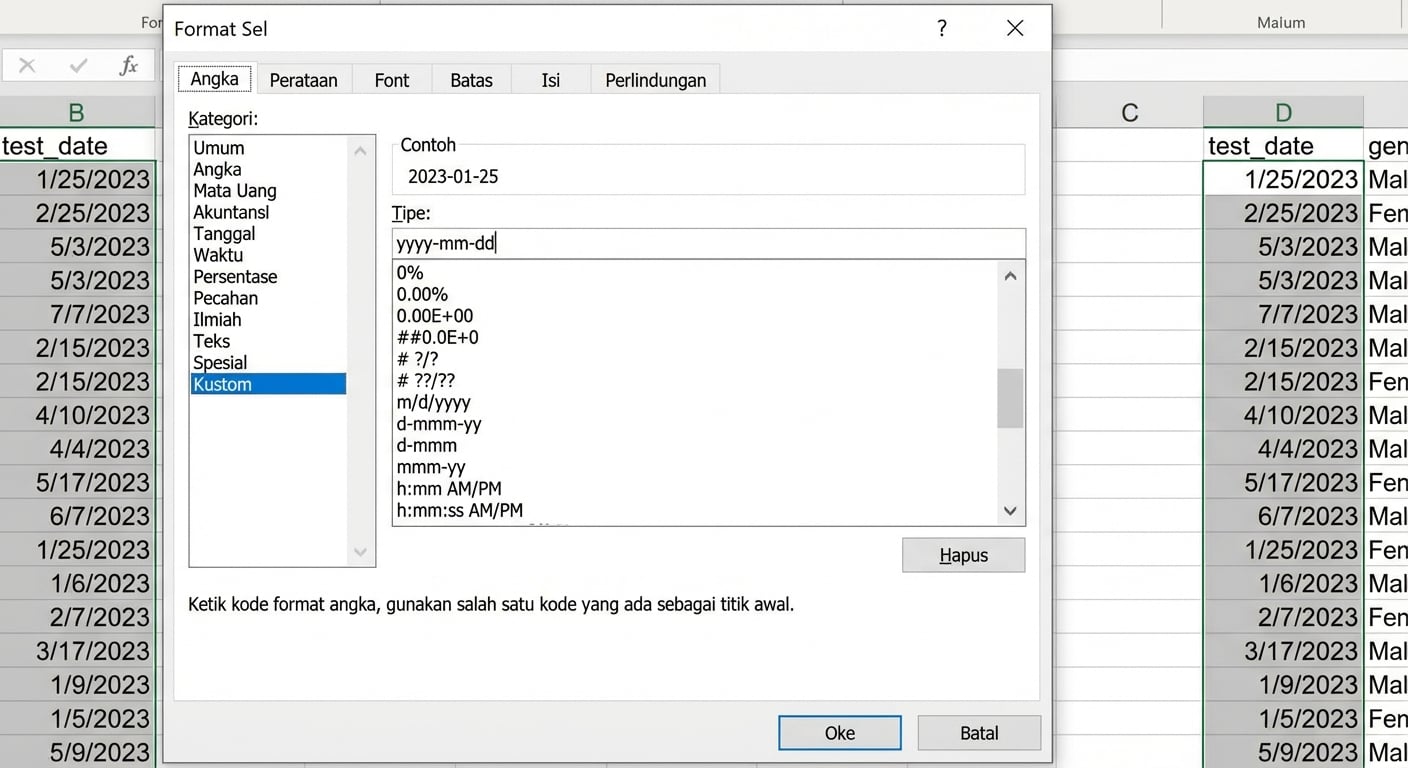
Task: Choose the "m/d/yyyy" format code
Action: pos(433,402)
